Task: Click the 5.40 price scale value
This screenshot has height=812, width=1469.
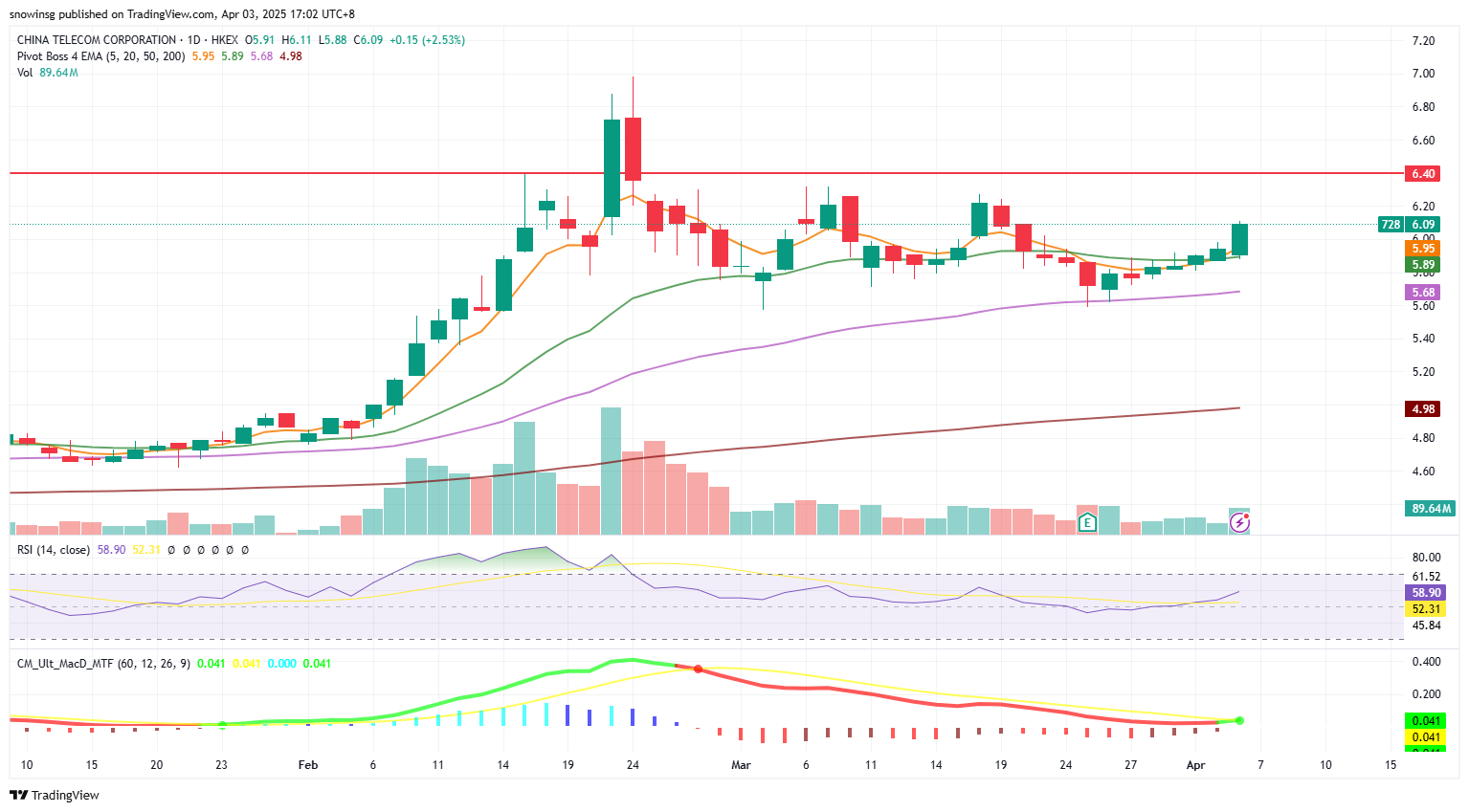Action: pyautogui.click(x=1423, y=339)
